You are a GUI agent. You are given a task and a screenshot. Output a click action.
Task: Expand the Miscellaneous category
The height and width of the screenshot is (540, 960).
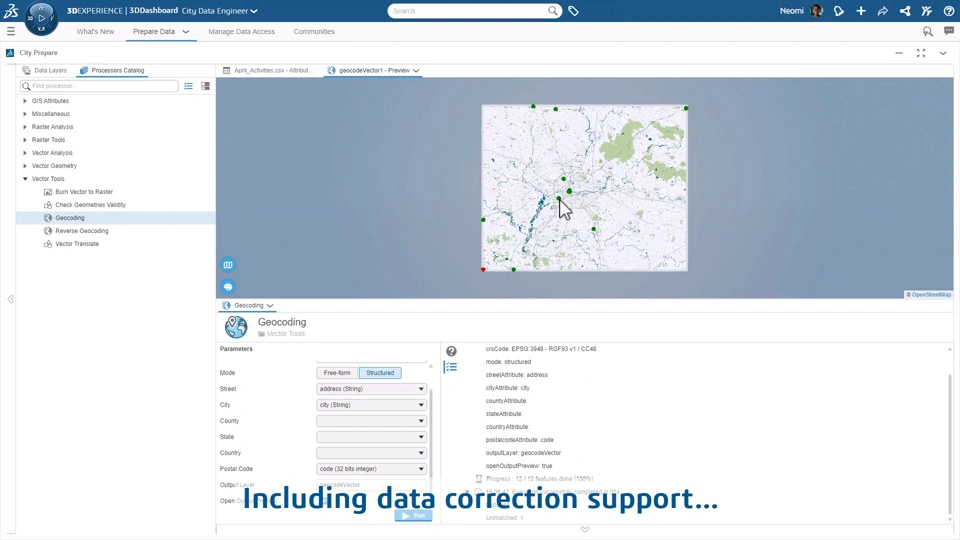[x=25, y=114]
